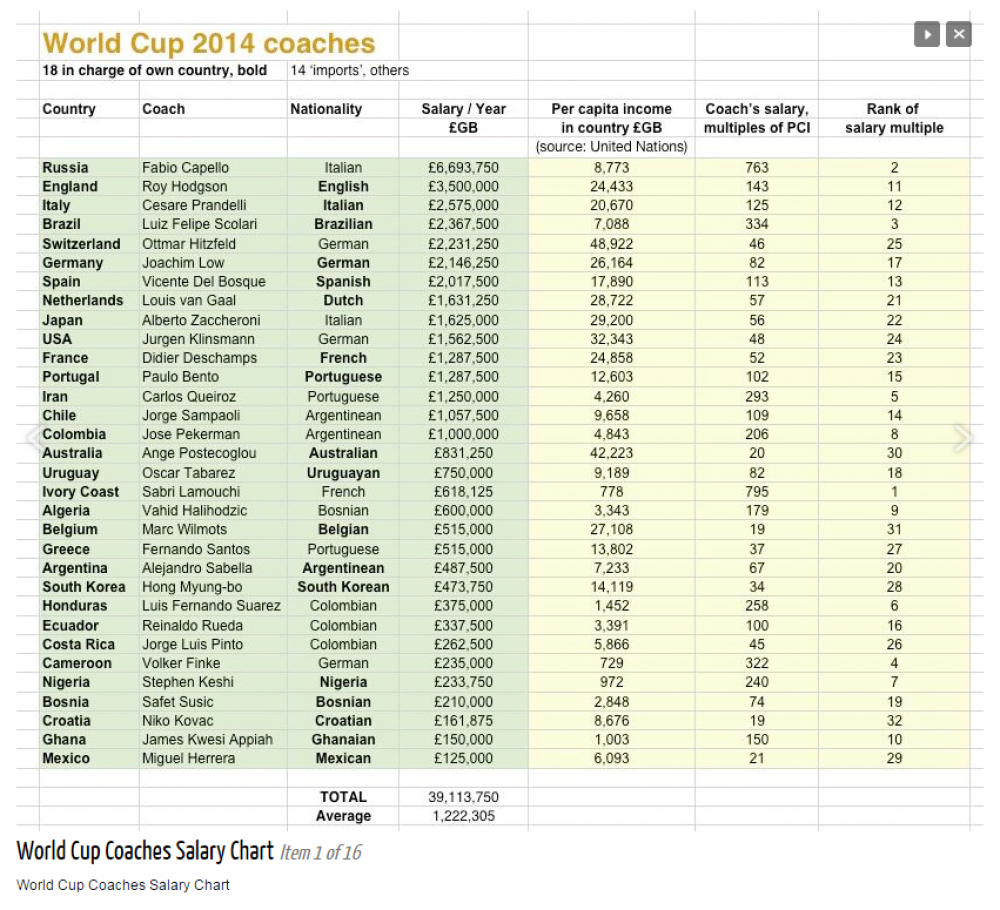This screenshot has width=1000, height=910.
Task: Click the Item 1 of 16 counter
Action: (x=321, y=853)
